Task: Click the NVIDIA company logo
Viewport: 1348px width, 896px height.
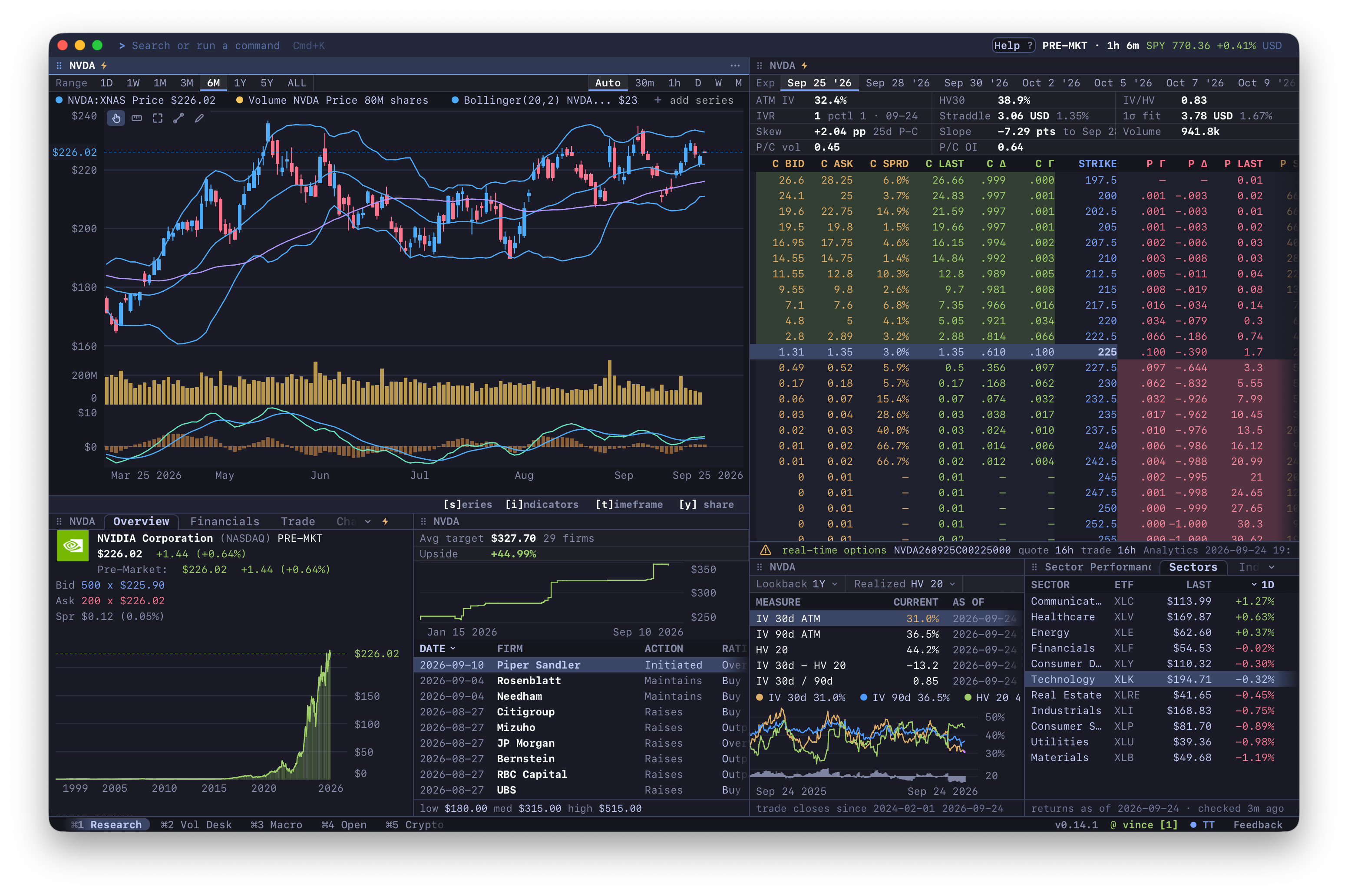Action: [x=73, y=546]
